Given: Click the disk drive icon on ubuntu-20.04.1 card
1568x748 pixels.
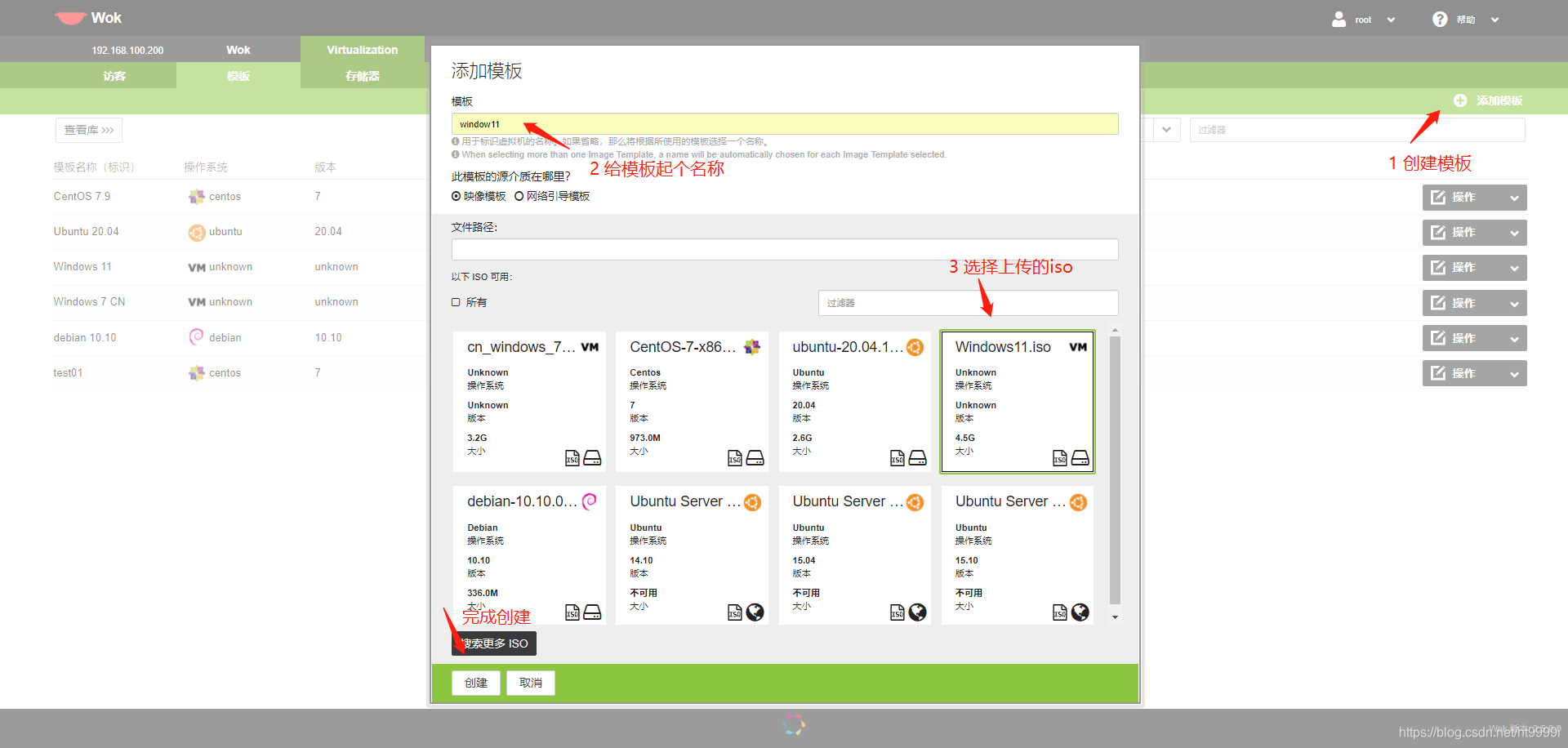Looking at the screenshot, I should 918,458.
